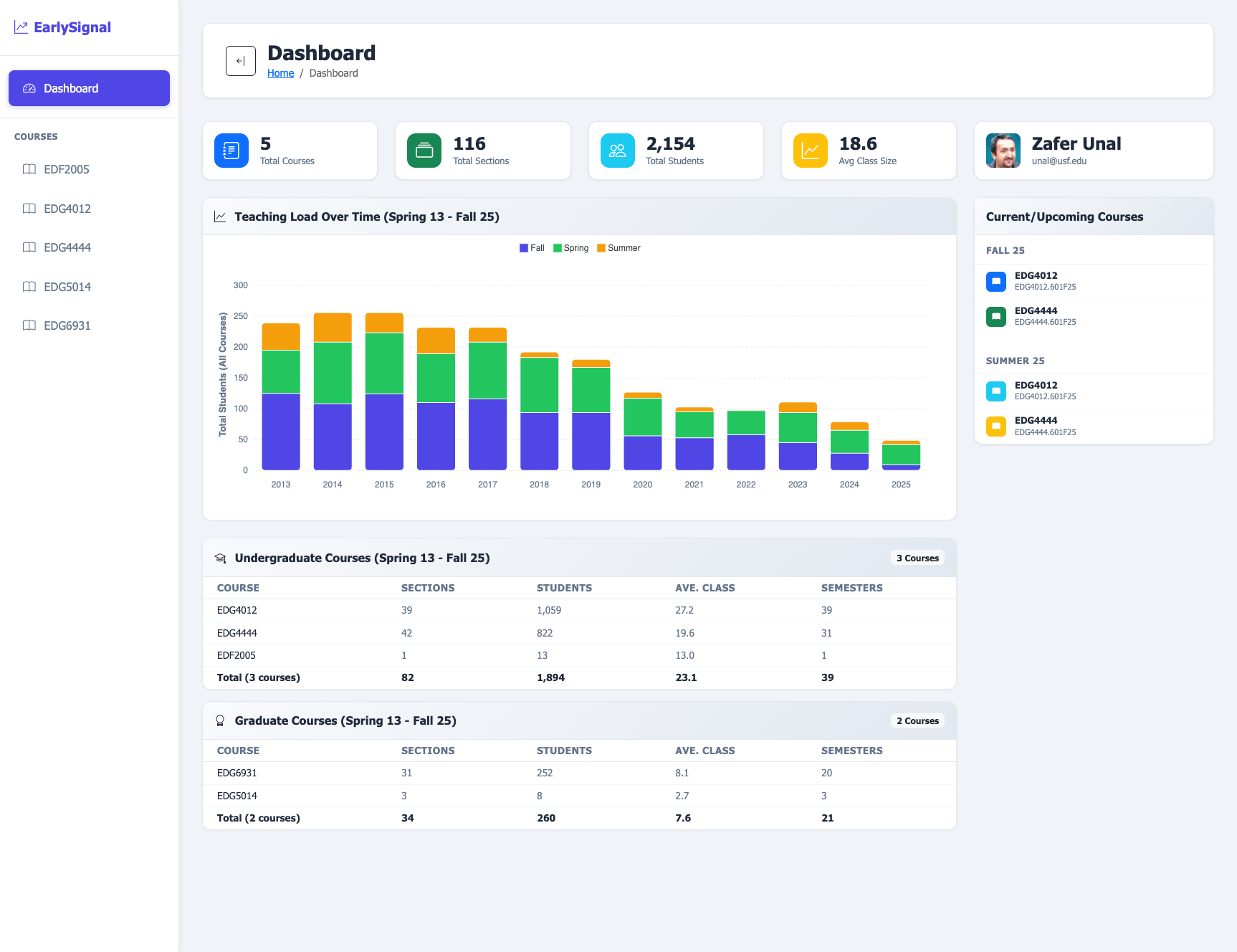Follow the Home breadcrumb link

[x=280, y=73]
